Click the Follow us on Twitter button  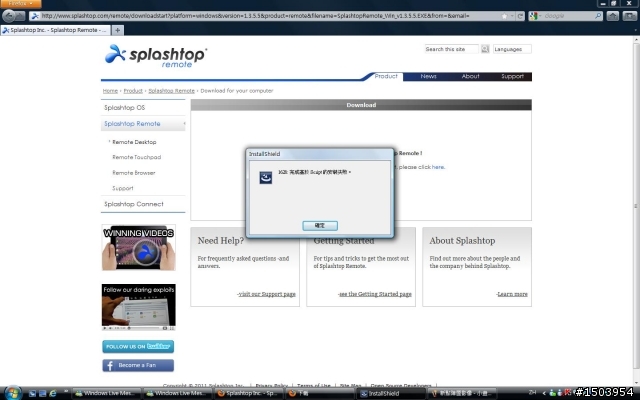click(x=138, y=347)
